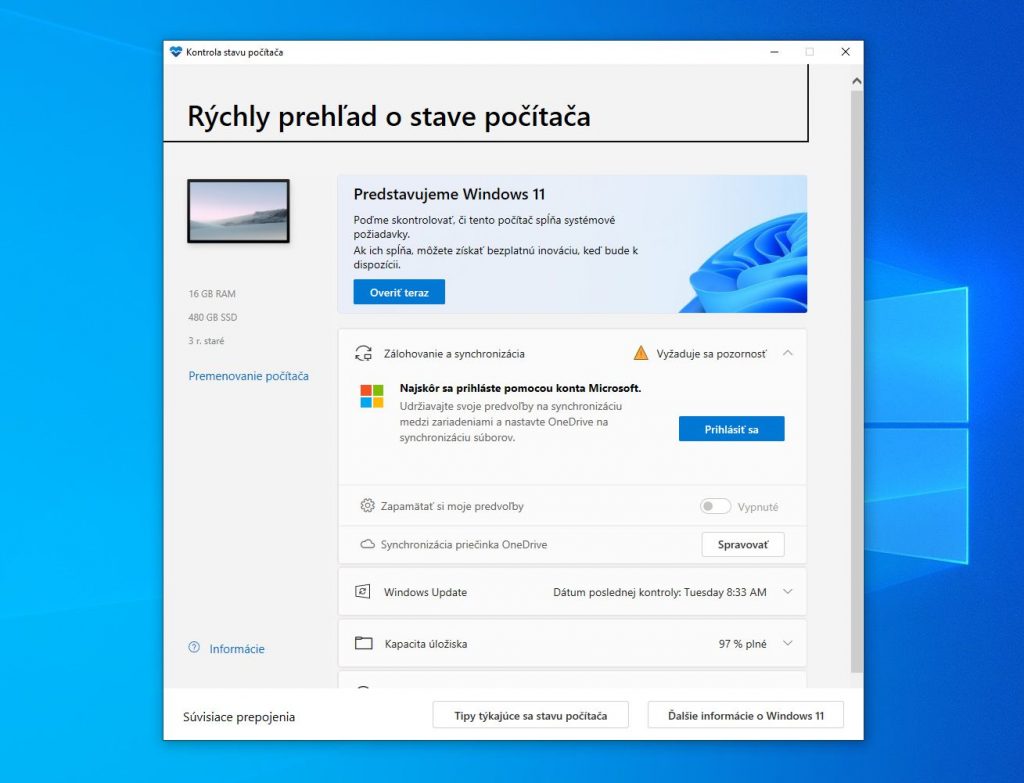Click the OneDrive cloud icon

click(367, 545)
